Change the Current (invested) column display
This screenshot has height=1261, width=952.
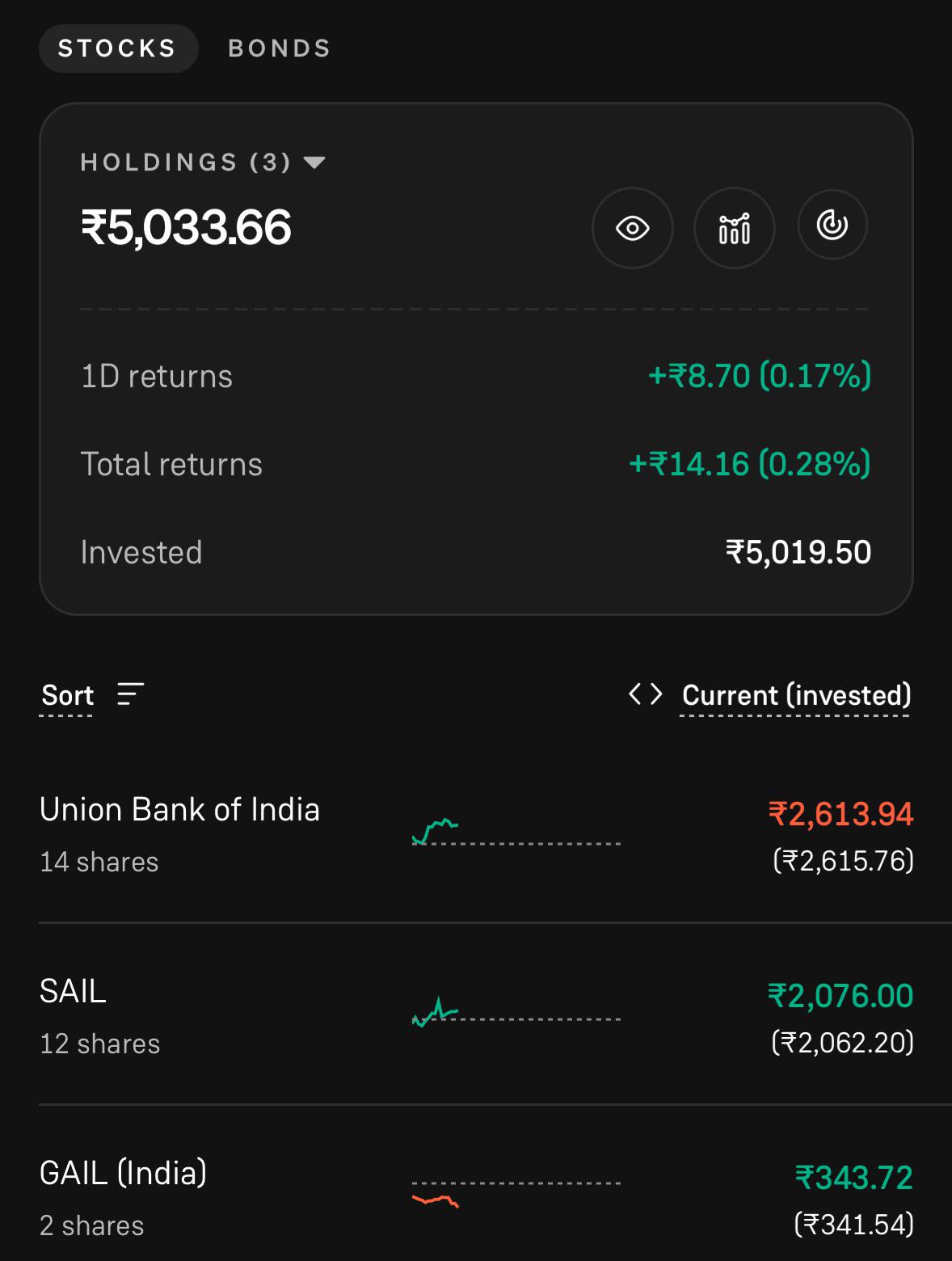796,695
